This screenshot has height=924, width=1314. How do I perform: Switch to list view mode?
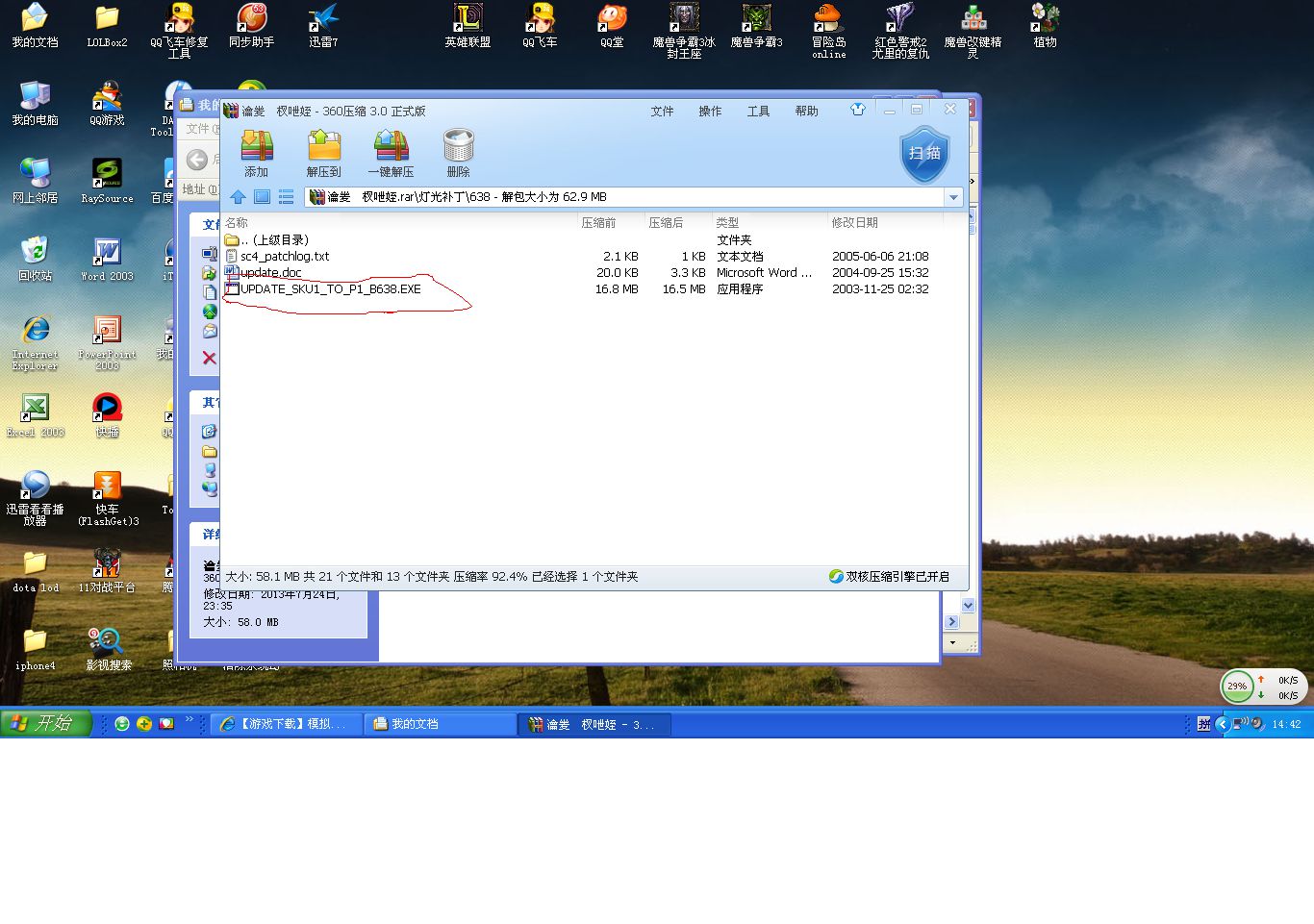(286, 197)
